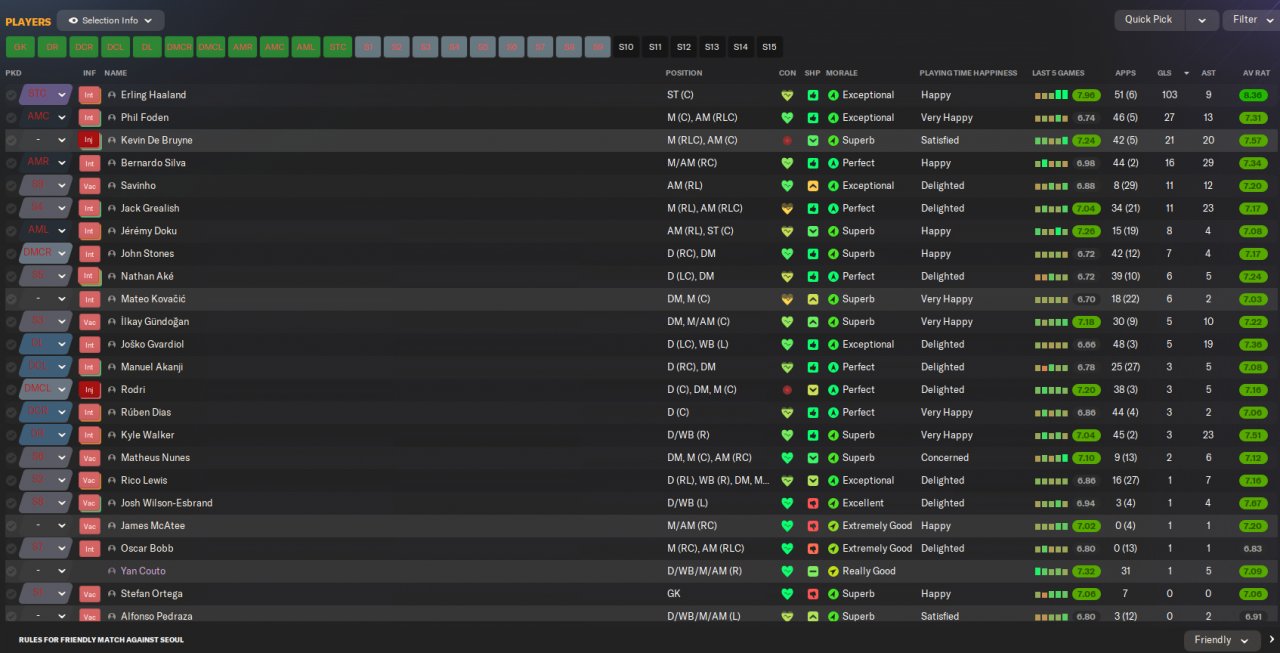Click James McAtee's Extremely Good morale icon
1280x653 pixels.
pos(833,526)
